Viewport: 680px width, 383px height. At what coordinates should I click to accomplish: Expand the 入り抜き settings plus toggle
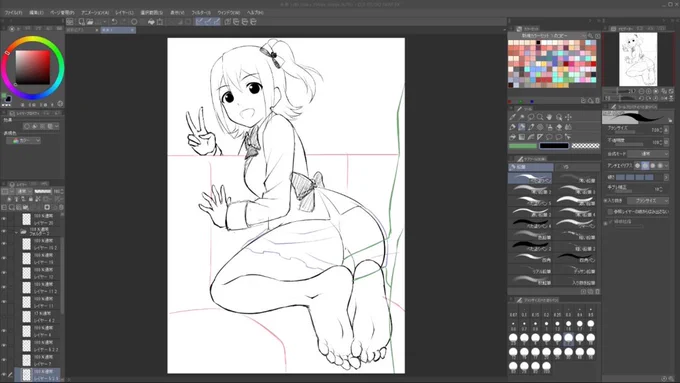pyautogui.click(x=605, y=201)
